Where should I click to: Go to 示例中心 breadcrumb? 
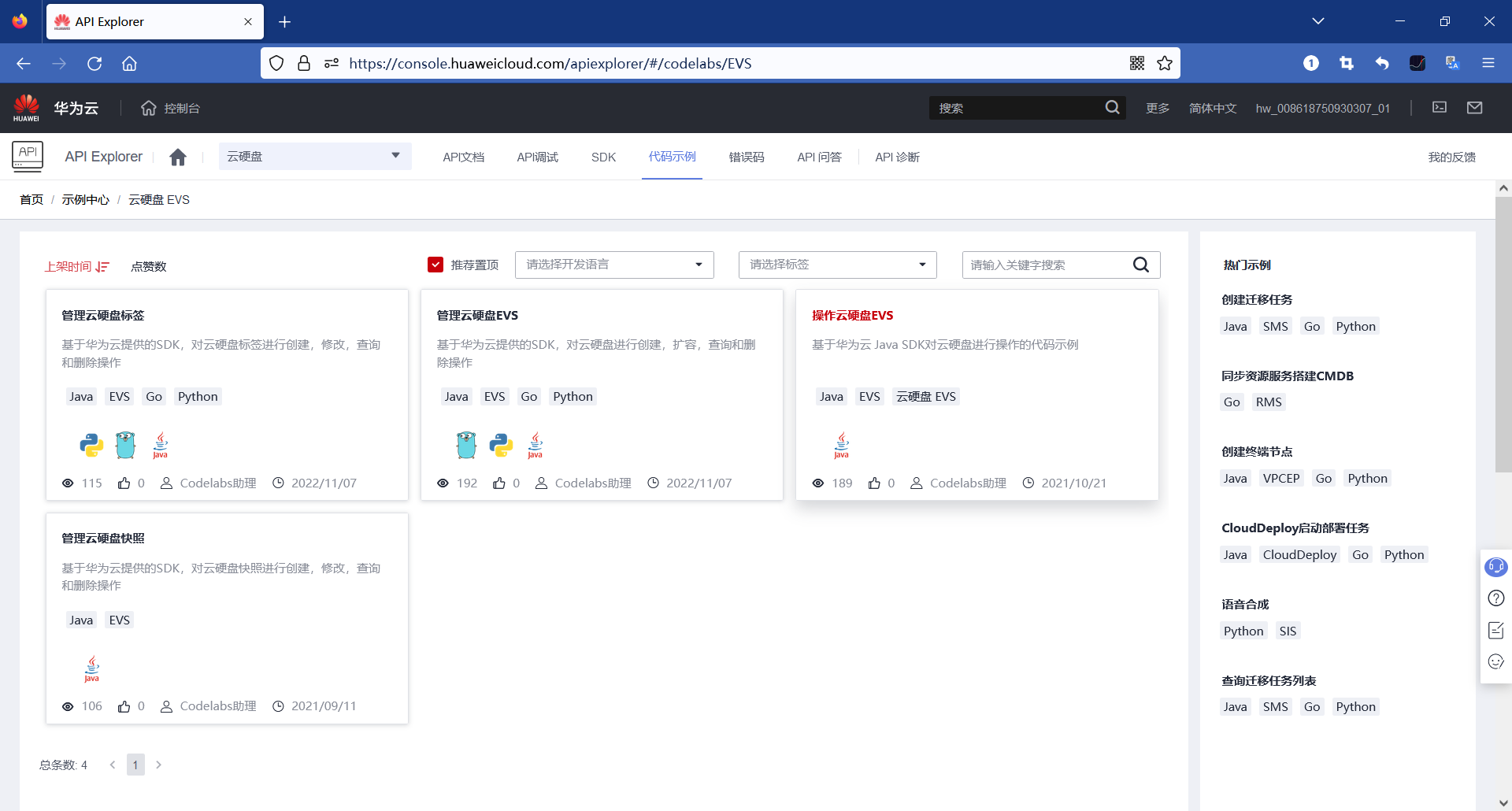(86, 199)
